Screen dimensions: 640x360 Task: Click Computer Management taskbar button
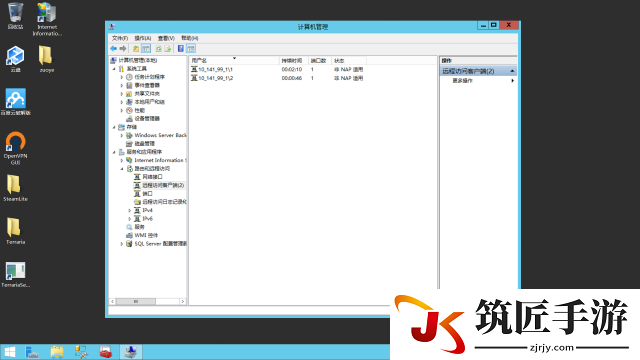click(x=131, y=352)
